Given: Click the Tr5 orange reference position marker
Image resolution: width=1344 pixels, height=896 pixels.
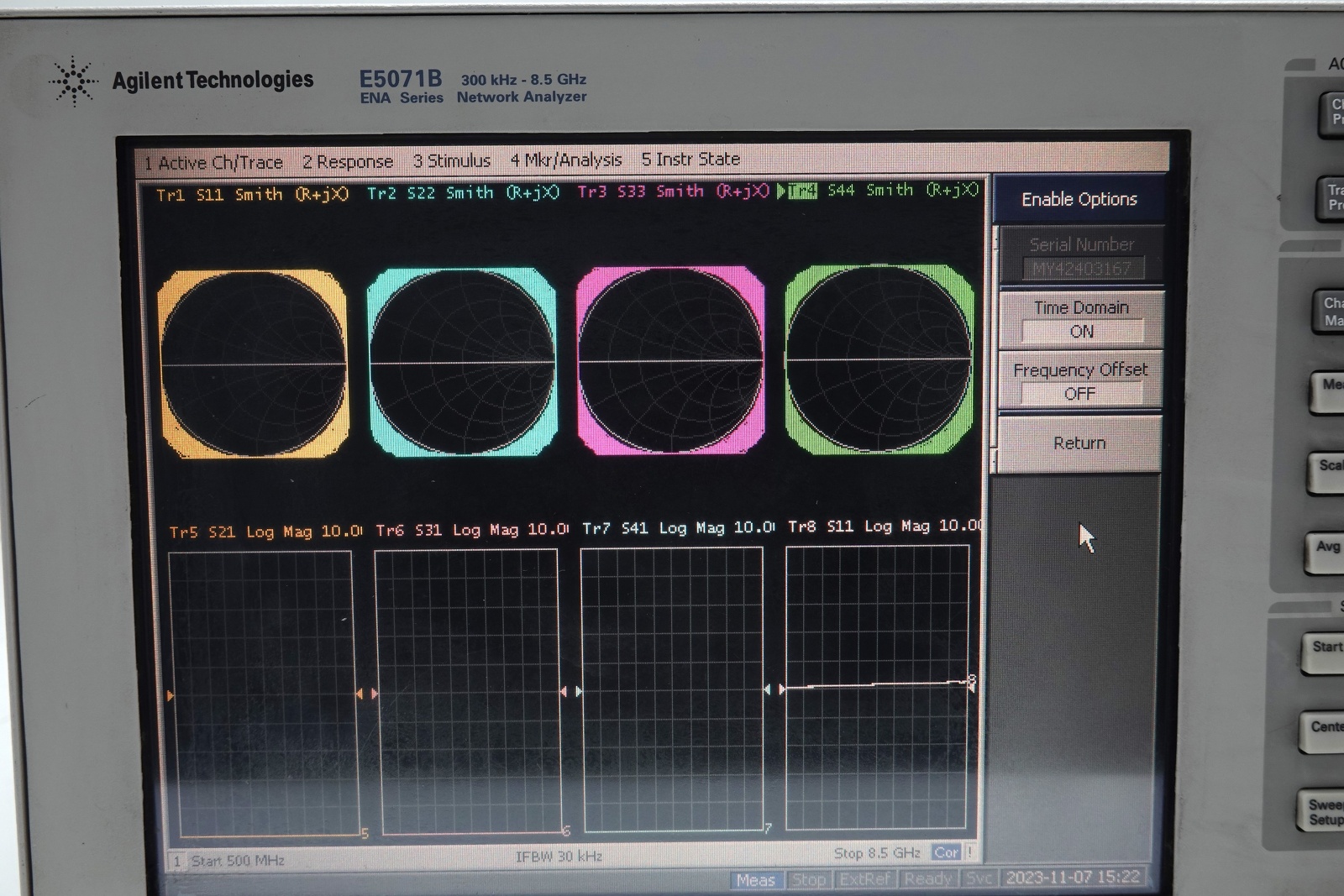Looking at the screenshot, I should 171,696.
